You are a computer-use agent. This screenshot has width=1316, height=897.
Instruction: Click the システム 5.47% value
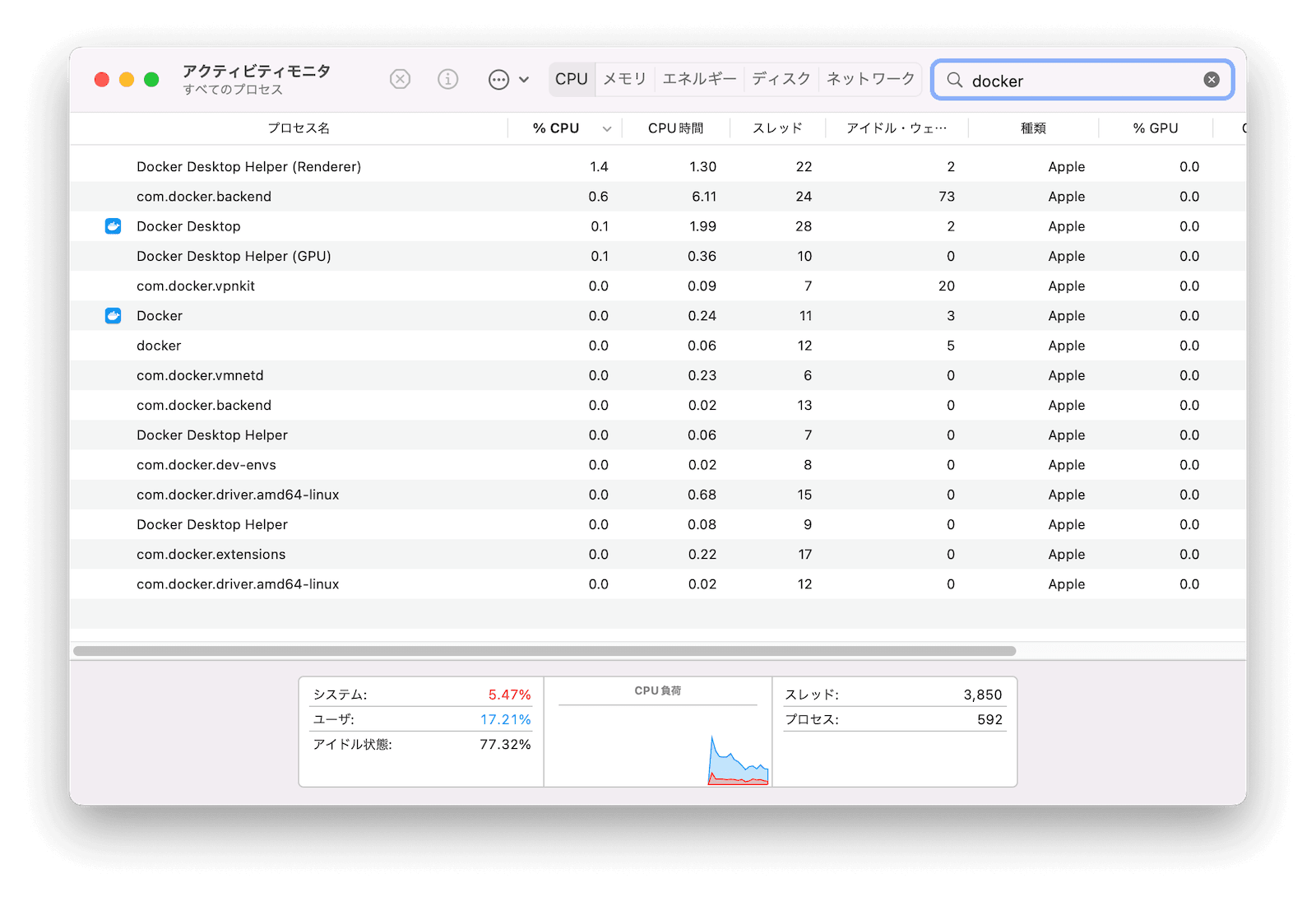[509, 695]
